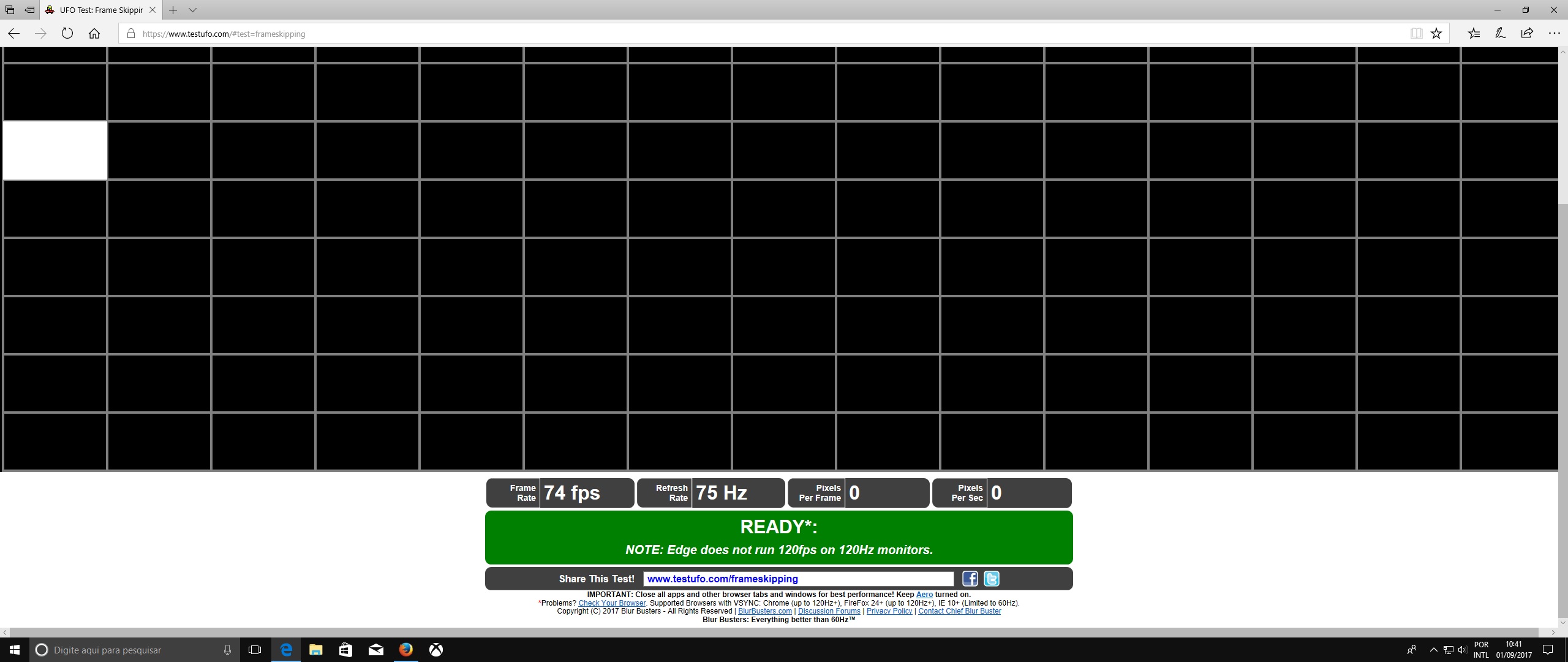
Task: Select the share URL text field
Action: [799, 579]
